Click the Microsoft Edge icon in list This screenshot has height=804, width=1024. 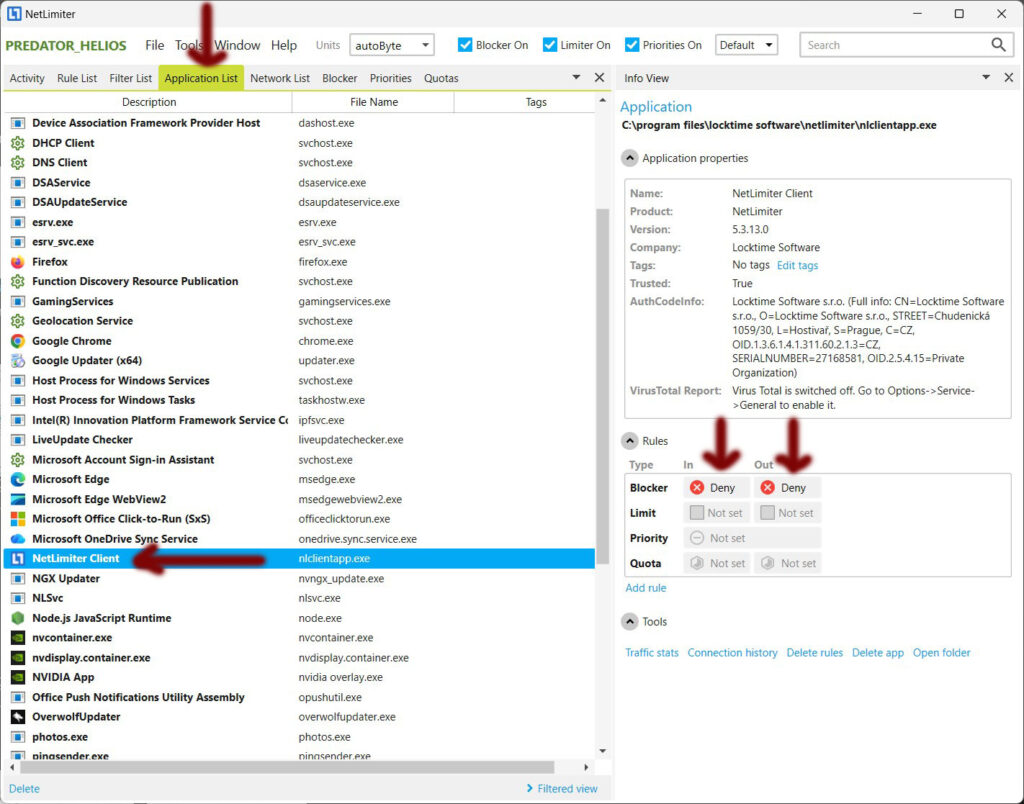pos(17,480)
